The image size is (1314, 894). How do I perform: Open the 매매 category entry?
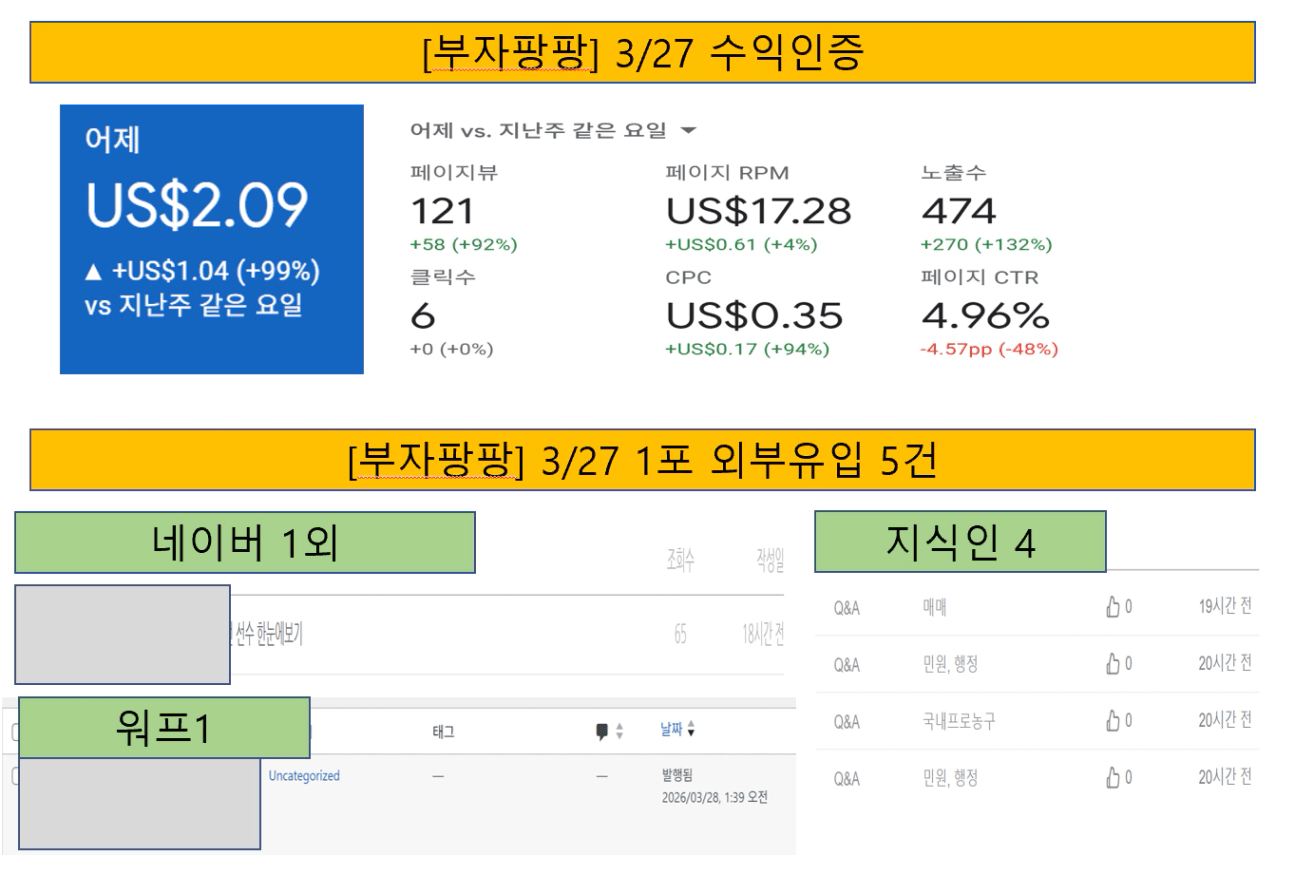pyautogui.click(x=935, y=607)
